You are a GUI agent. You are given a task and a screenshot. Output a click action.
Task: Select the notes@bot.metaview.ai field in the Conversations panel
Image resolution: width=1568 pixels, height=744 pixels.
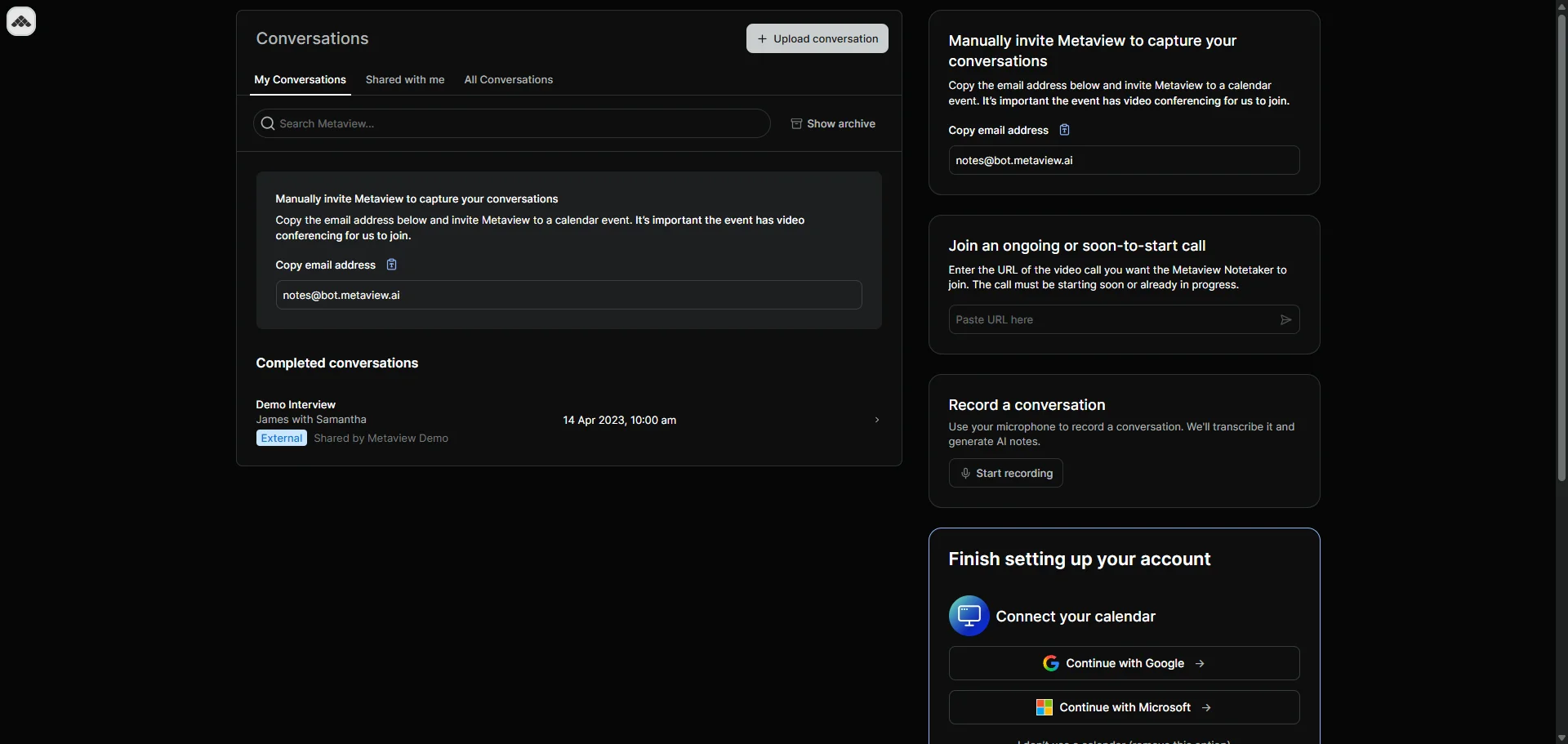[x=568, y=296]
